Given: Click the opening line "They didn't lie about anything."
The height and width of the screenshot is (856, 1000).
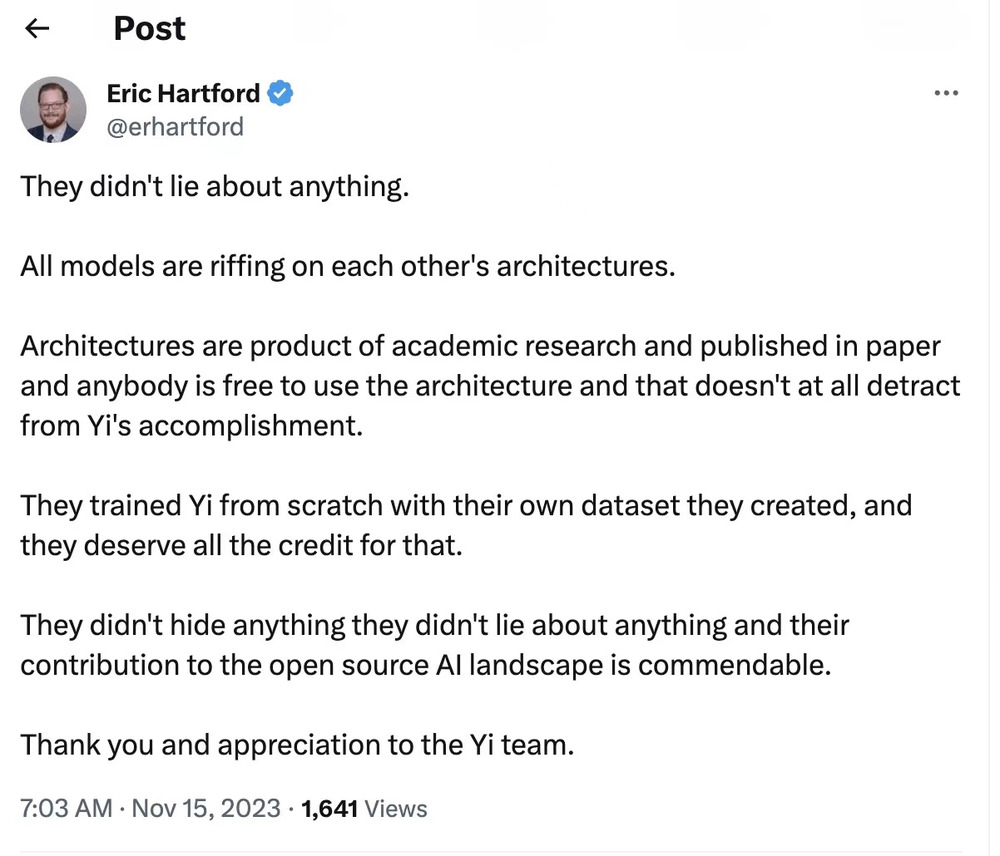Looking at the screenshot, I should pos(215,187).
